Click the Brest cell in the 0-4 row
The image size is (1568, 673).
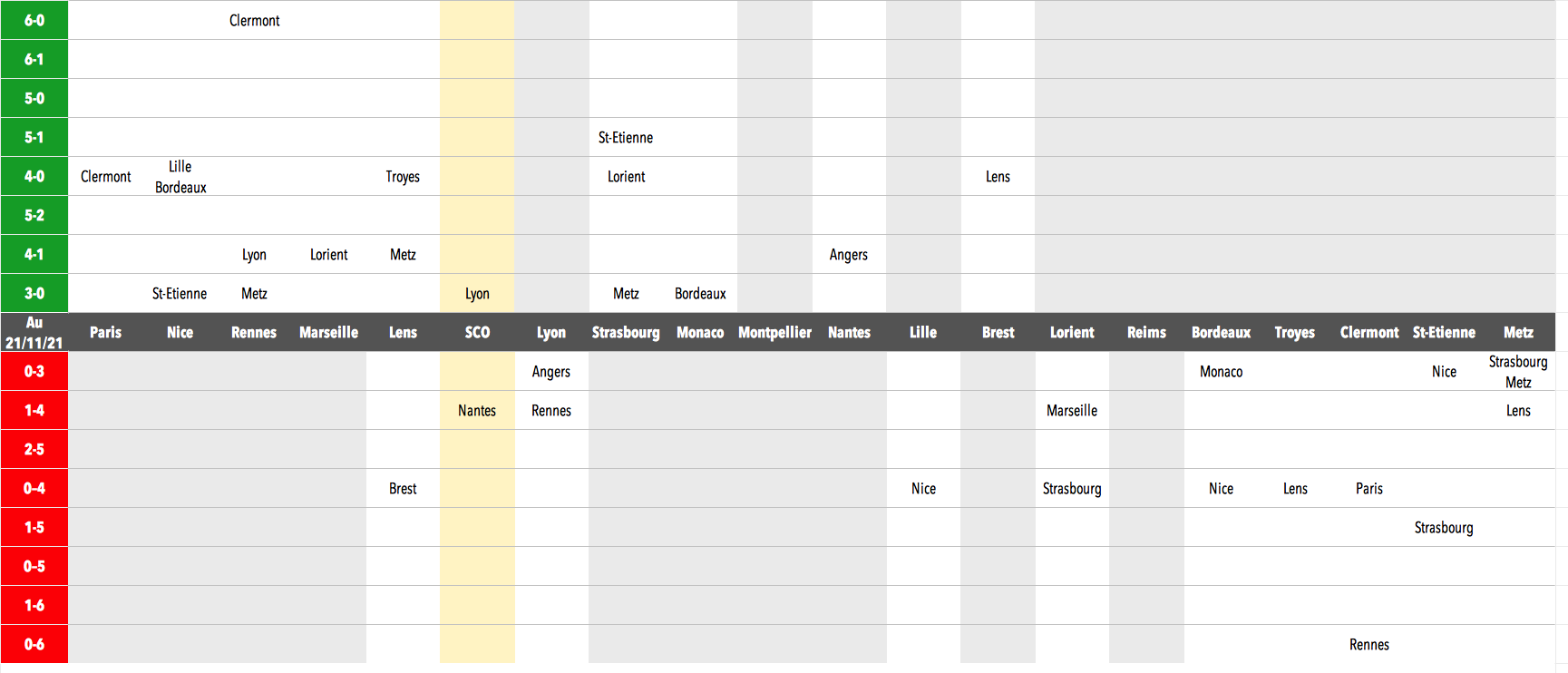pos(403,489)
